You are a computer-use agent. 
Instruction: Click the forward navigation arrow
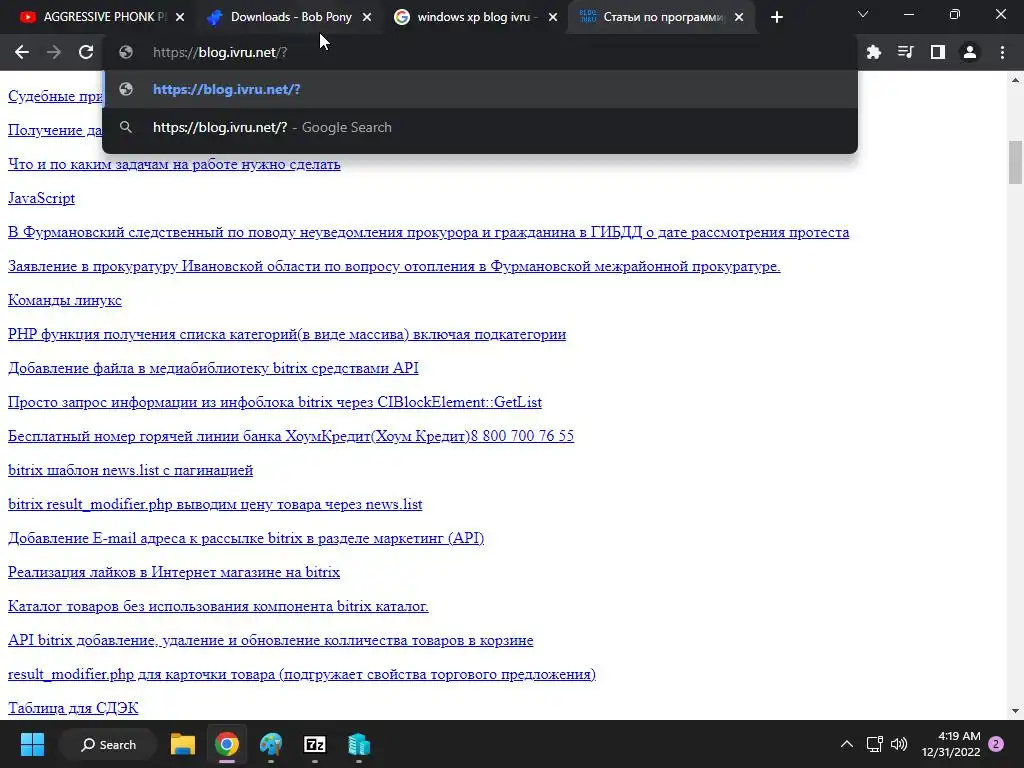tap(54, 52)
